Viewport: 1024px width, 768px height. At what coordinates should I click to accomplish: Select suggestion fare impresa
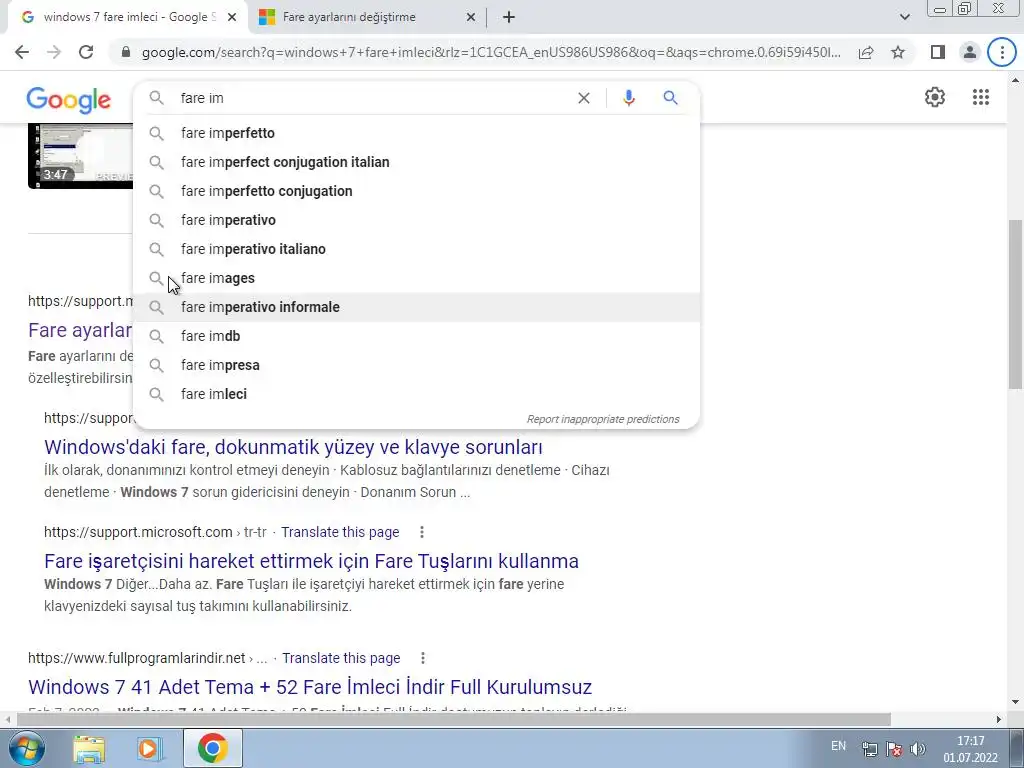click(417, 365)
